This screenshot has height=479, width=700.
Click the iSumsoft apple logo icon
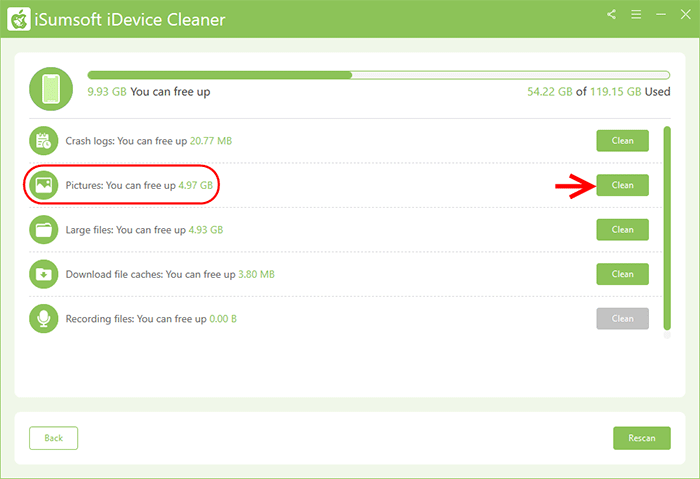tap(19, 19)
